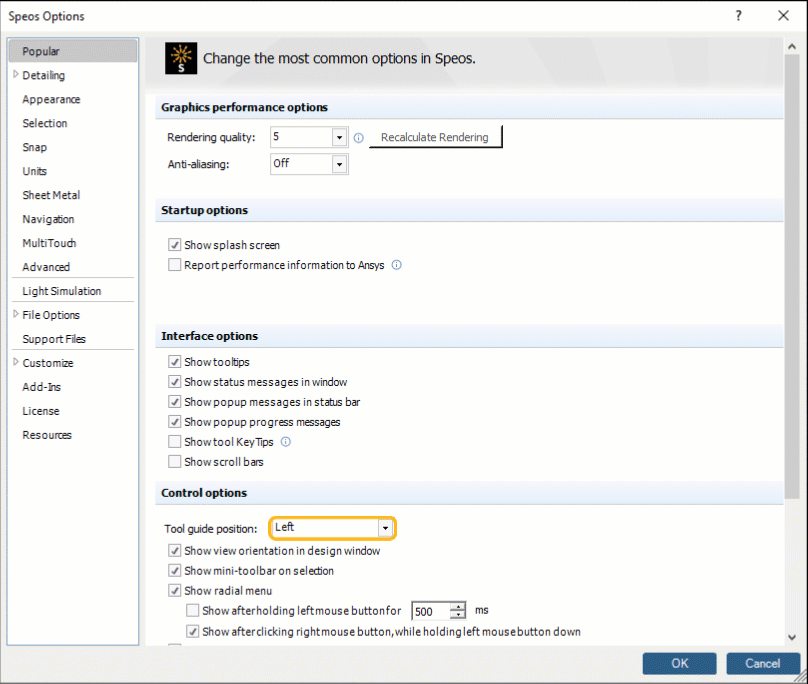
Task: Increase the mouse button hold duration stepper
Action: 458,607
